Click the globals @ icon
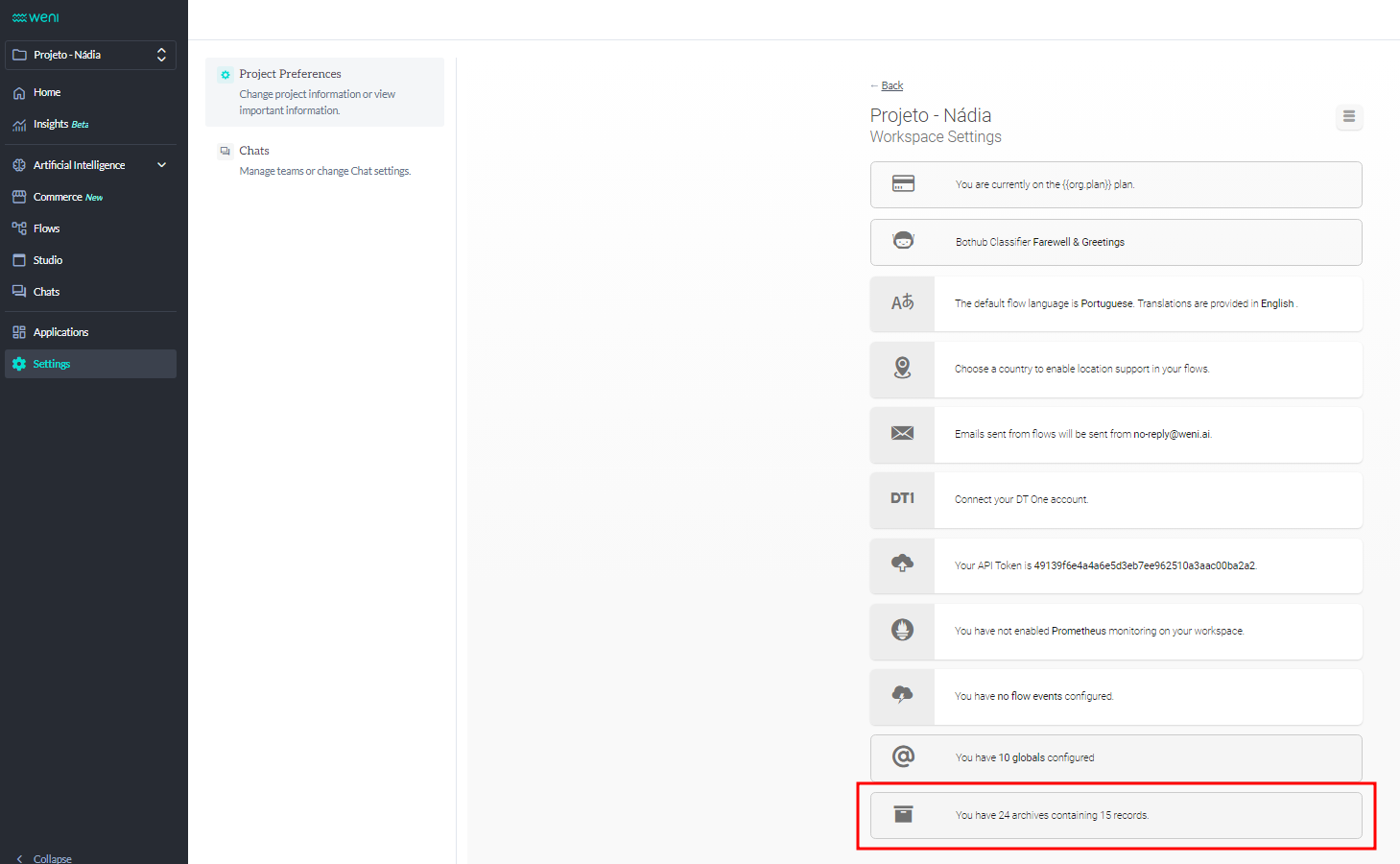 click(x=903, y=757)
